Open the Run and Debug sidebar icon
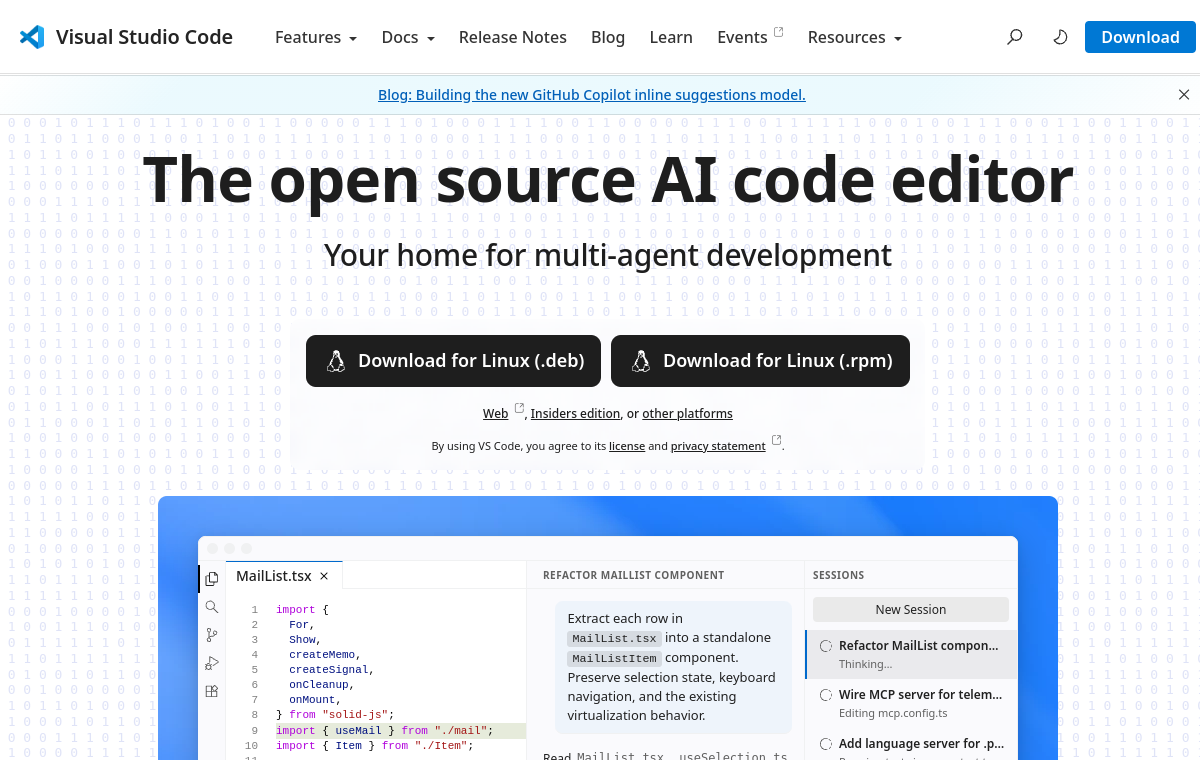The height and width of the screenshot is (760, 1200). tap(211, 663)
